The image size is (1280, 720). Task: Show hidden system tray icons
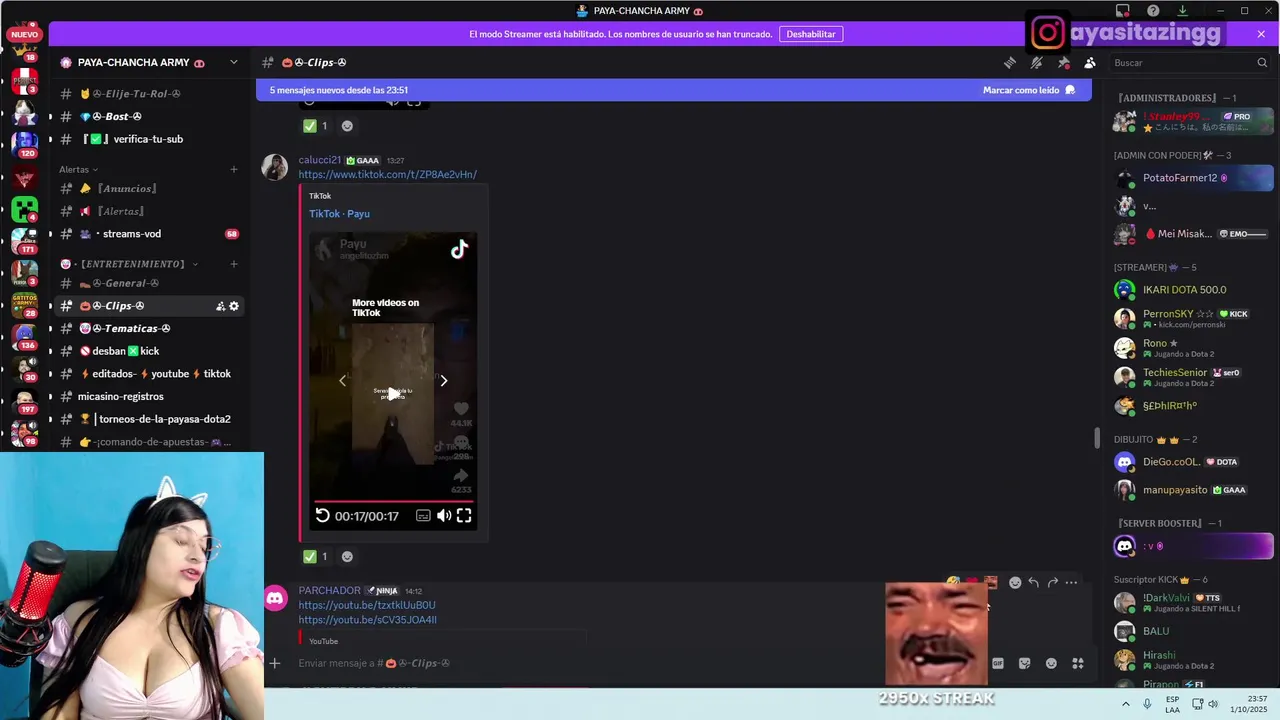(1125, 704)
